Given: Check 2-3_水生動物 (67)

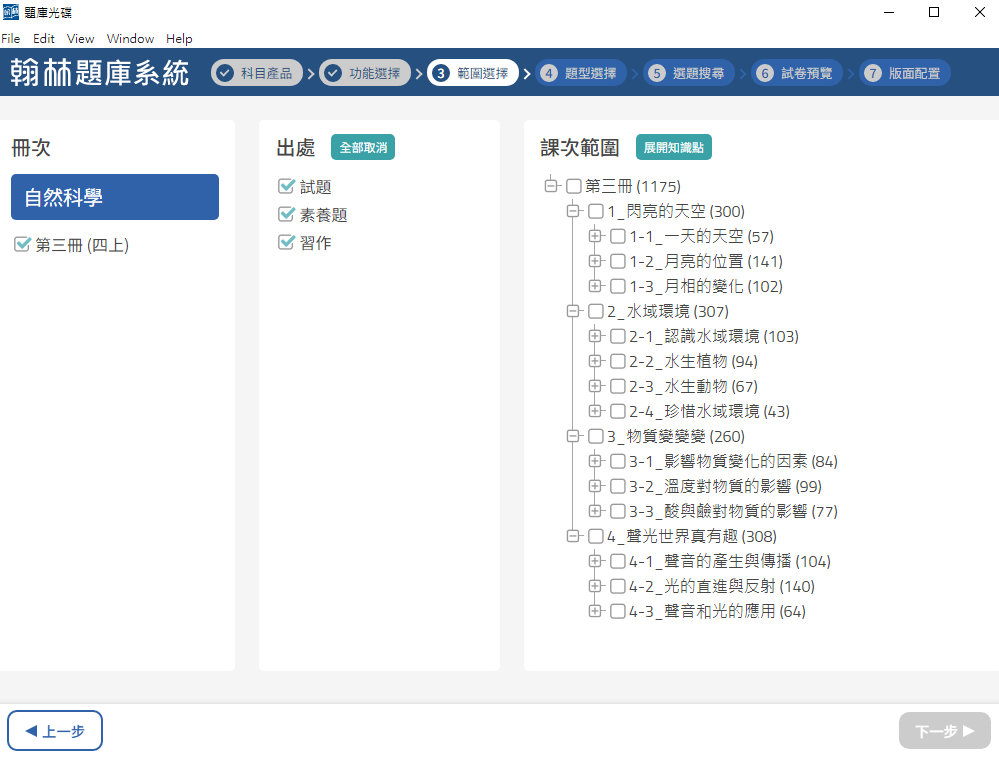Looking at the screenshot, I should [617, 386].
